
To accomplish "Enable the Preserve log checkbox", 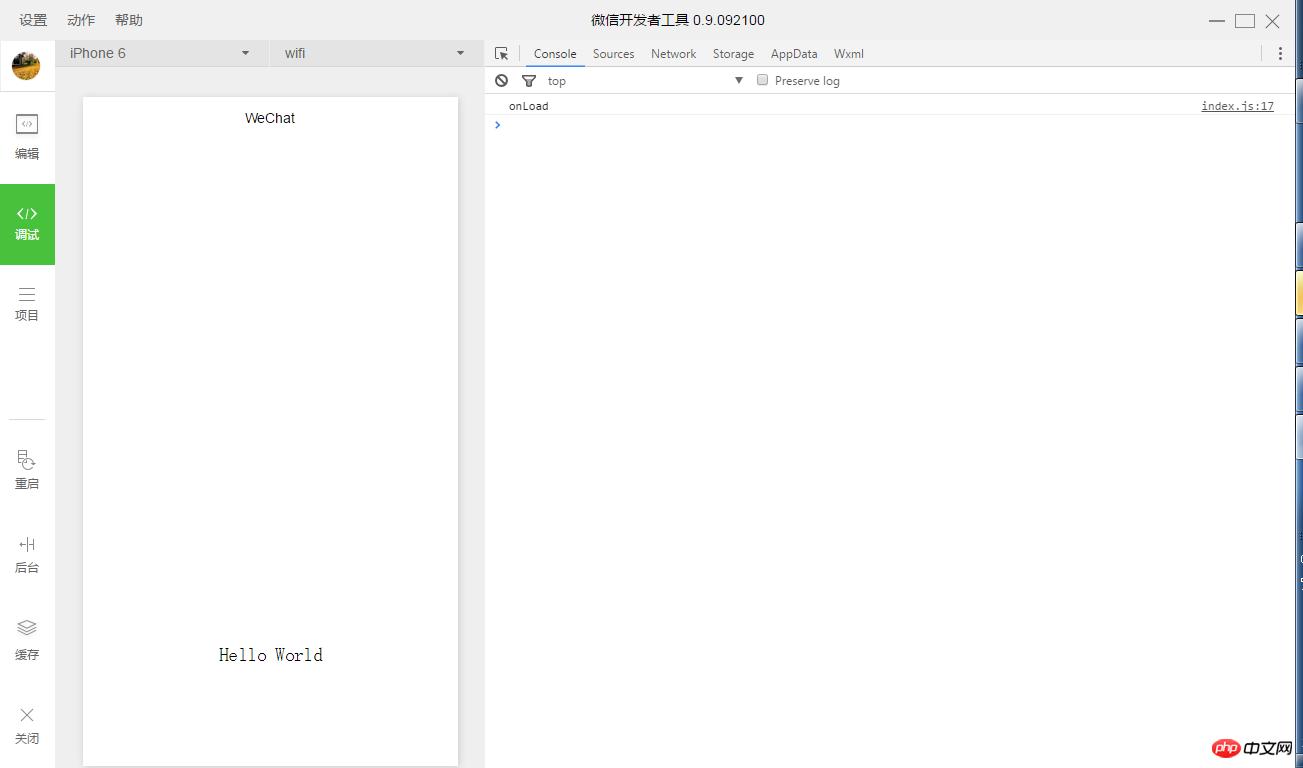I will tap(762, 80).
